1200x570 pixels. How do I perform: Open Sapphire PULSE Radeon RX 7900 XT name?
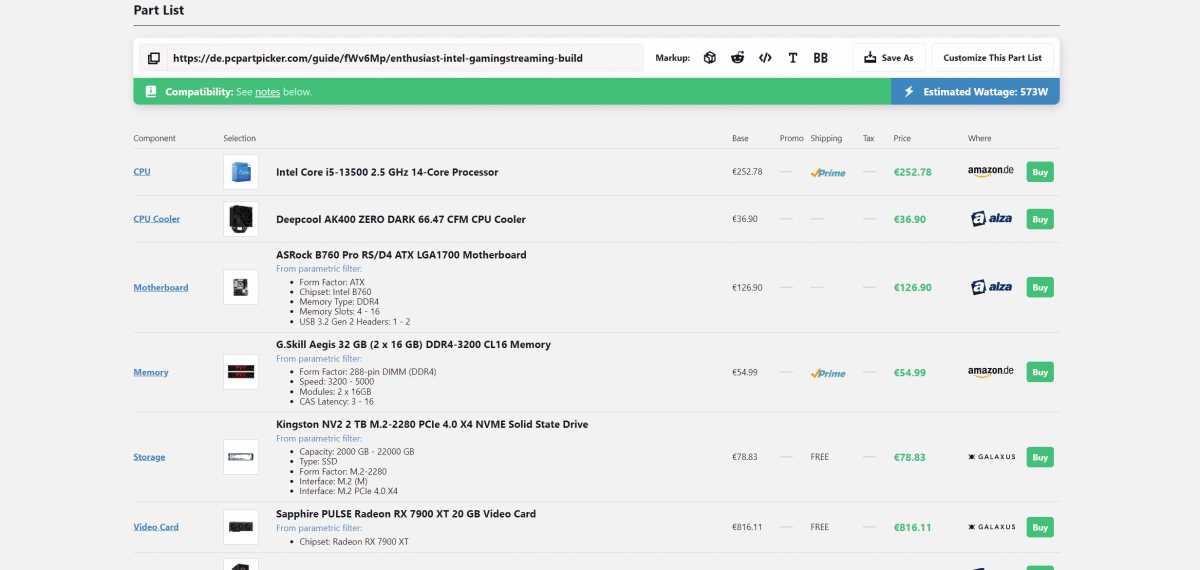tap(406, 514)
